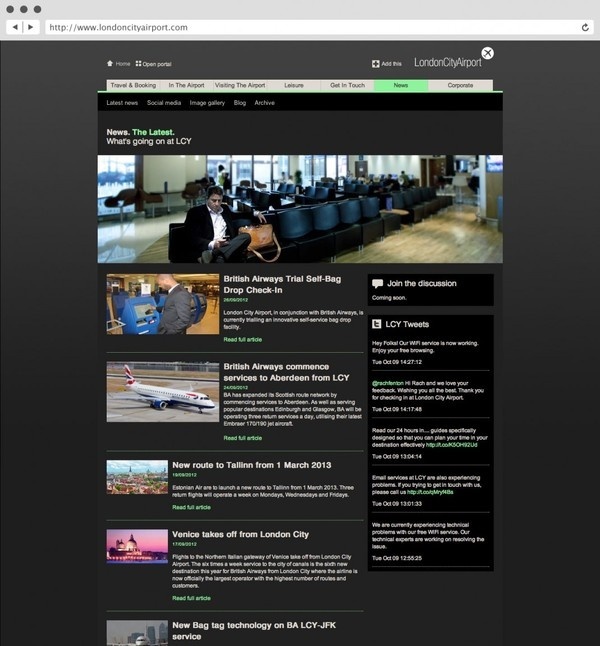Image resolution: width=600 pixels, height=646 pixels.
Task: Open the email services tweet link
Action: point(430,492)
